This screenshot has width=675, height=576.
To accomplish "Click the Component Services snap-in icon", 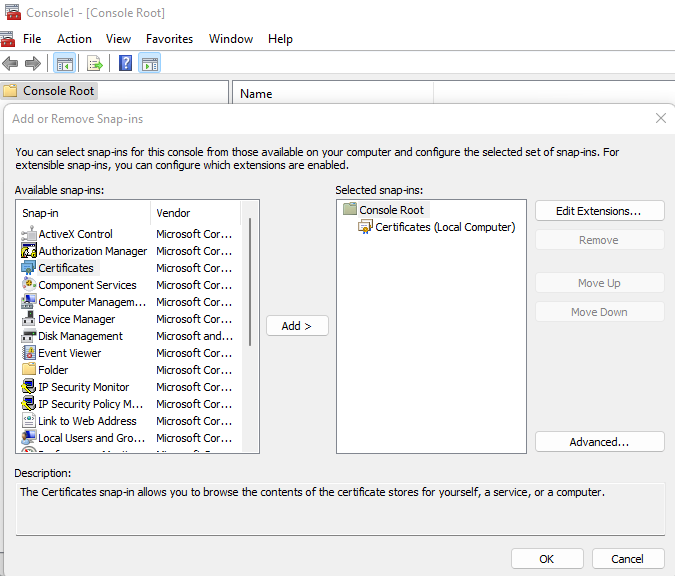I will point(28,285).
